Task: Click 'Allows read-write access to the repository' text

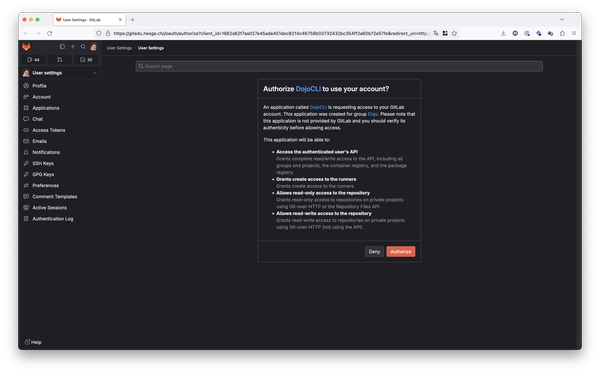Action: pos(324,214)
